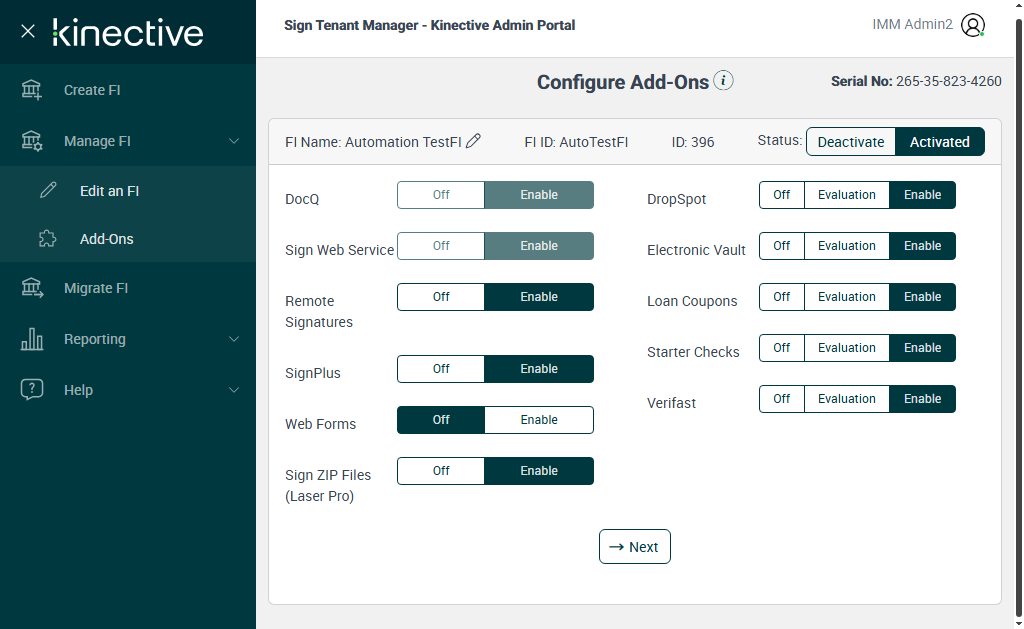Click the IMM Admin2 username
This screenshot has height=629, width=1024.
tap(912, 24)
